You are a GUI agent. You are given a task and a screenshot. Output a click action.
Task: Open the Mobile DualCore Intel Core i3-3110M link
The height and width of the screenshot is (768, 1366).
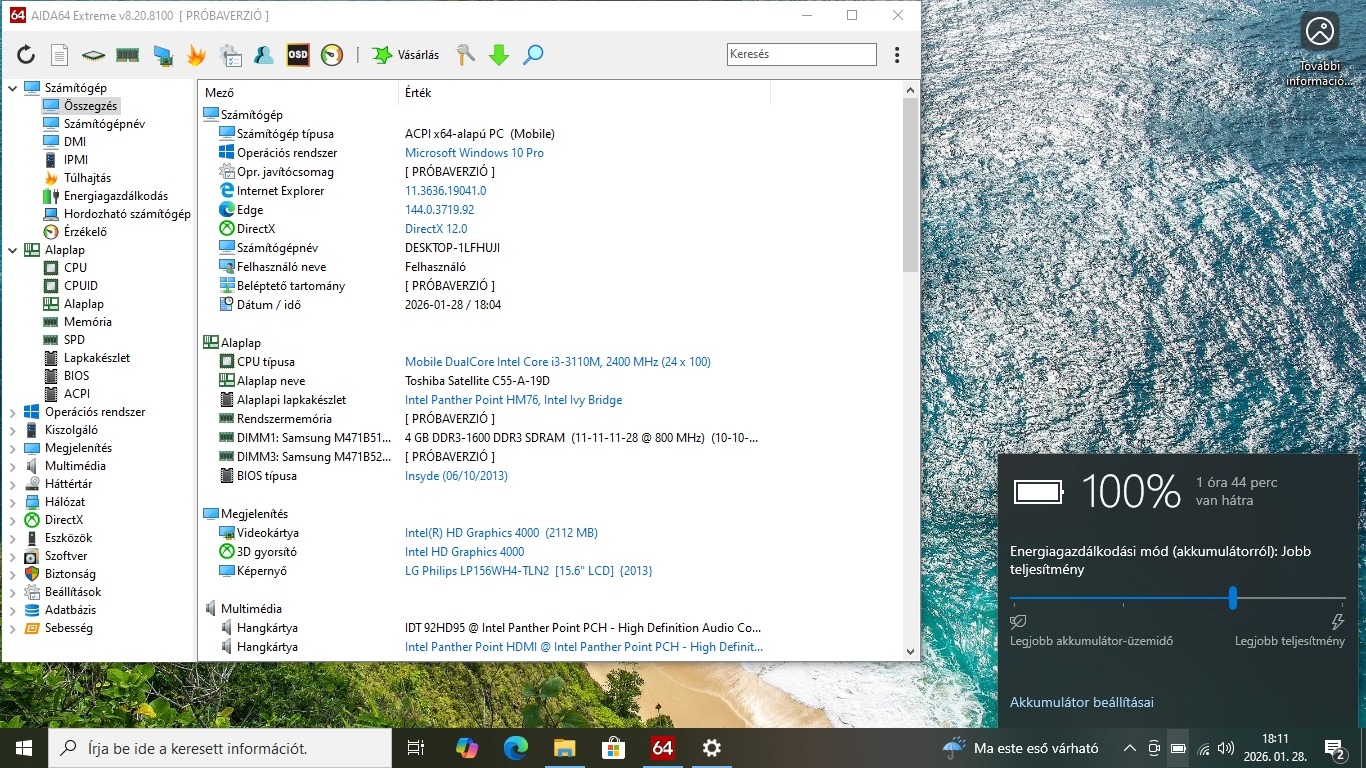coord(558,362)
